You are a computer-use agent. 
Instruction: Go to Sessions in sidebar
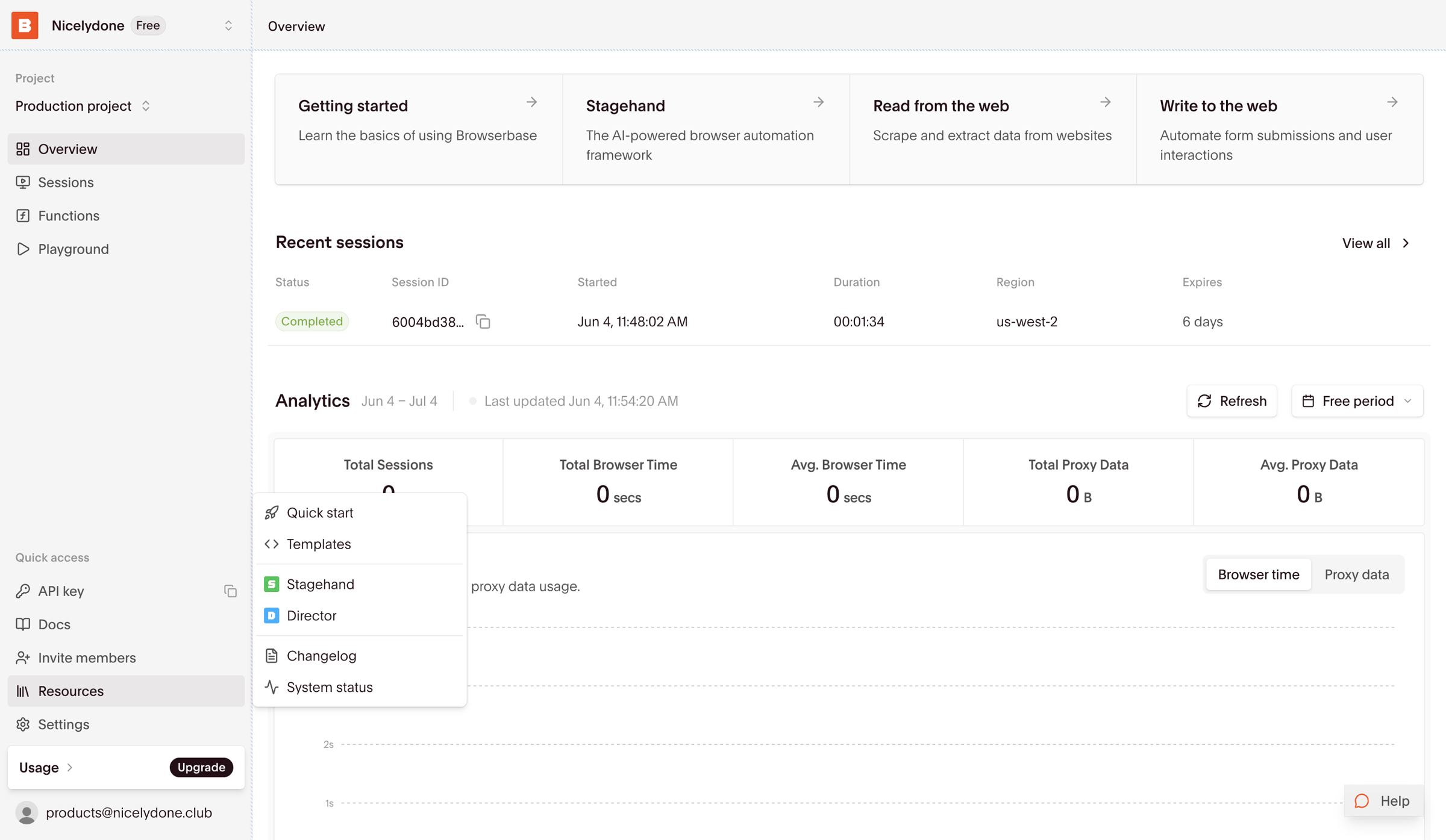point(126,182)
